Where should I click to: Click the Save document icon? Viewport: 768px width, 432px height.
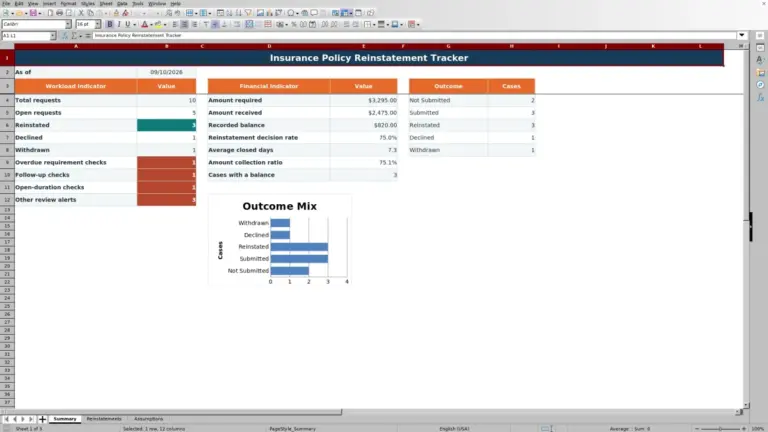[33, 13]
